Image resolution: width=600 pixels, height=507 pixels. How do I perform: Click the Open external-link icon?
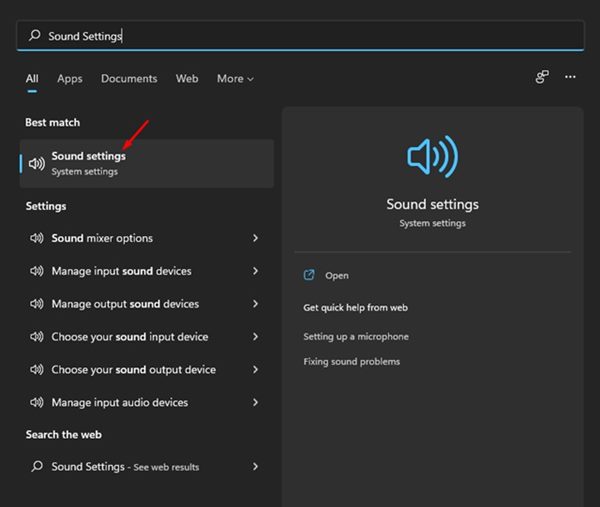pos(309,275)
